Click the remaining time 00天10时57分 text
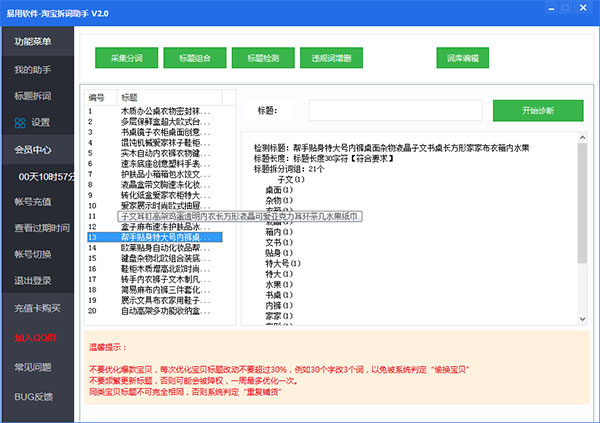Image resolution: width=600 pixels, height=423 pixels. (x=46, y=177)
